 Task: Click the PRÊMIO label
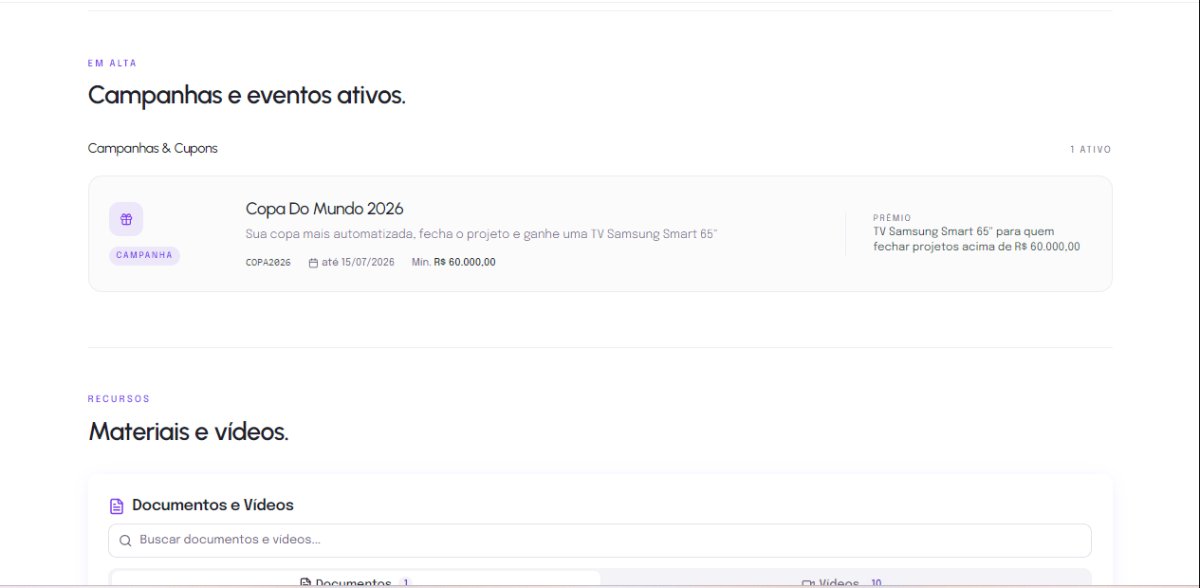click(x=892, y=217)
